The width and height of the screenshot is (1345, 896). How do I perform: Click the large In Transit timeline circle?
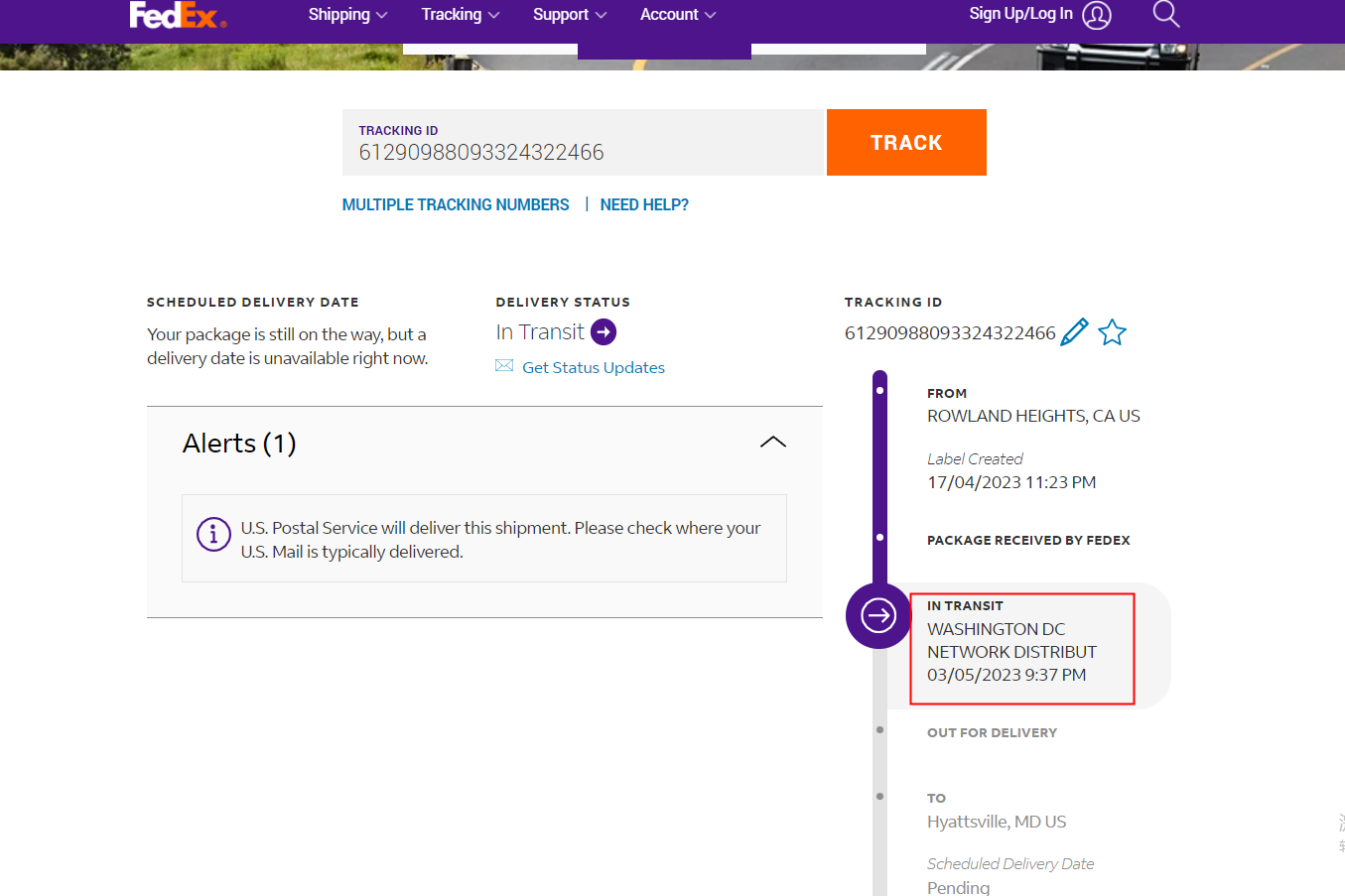[877, 616]
